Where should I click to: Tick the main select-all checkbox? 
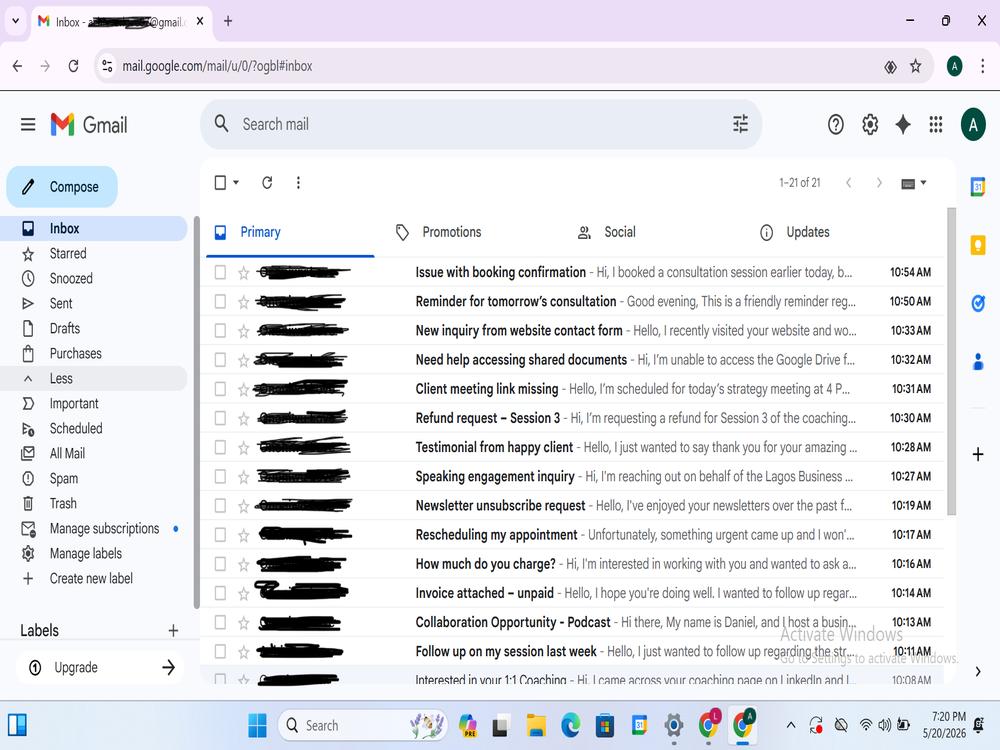click(220, 183)
